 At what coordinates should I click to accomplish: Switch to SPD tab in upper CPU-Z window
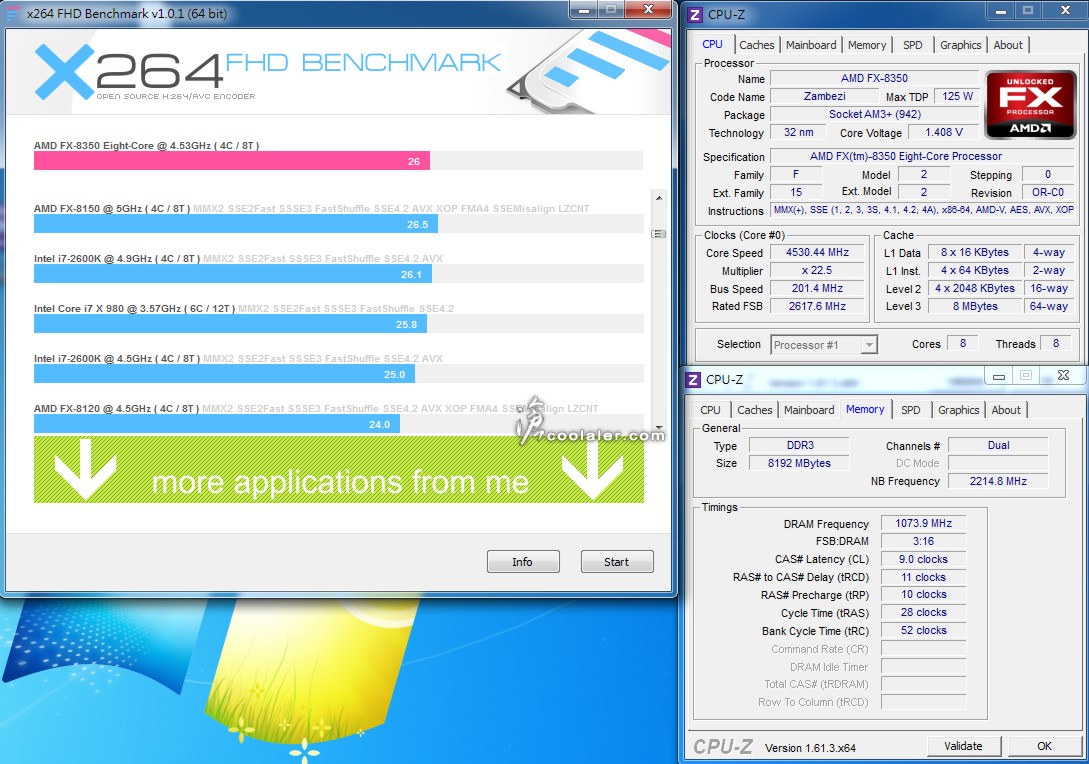coord(913,45)
